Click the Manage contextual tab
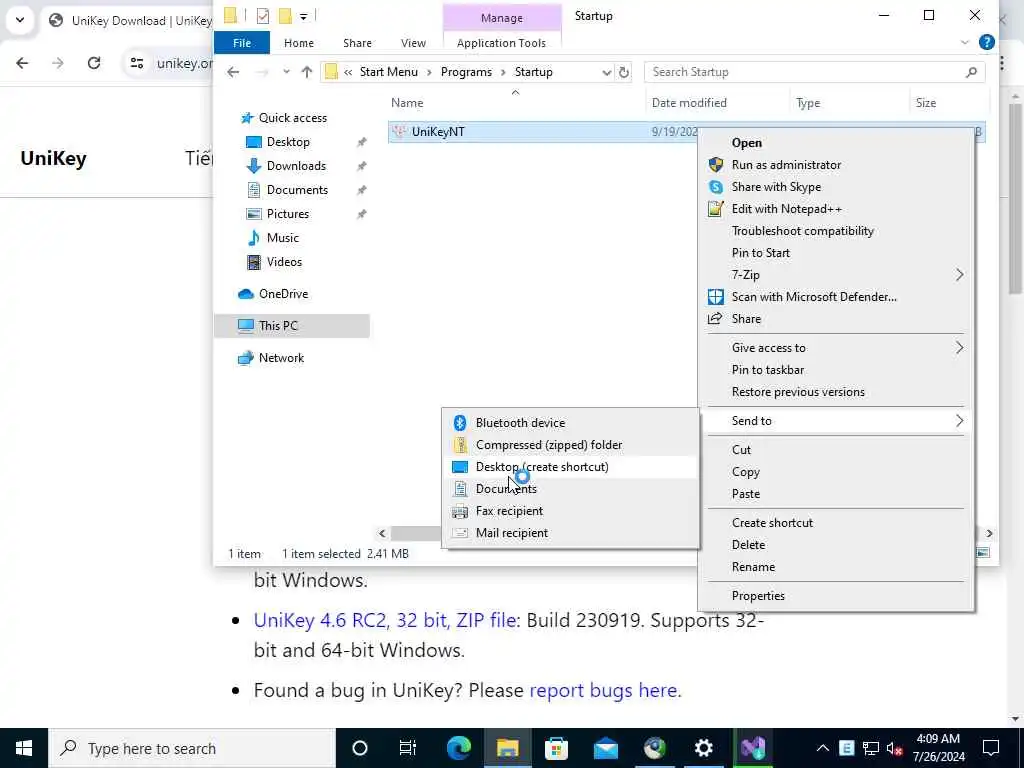The height and width of the screenshot is (768, 1024). (502, 18)
